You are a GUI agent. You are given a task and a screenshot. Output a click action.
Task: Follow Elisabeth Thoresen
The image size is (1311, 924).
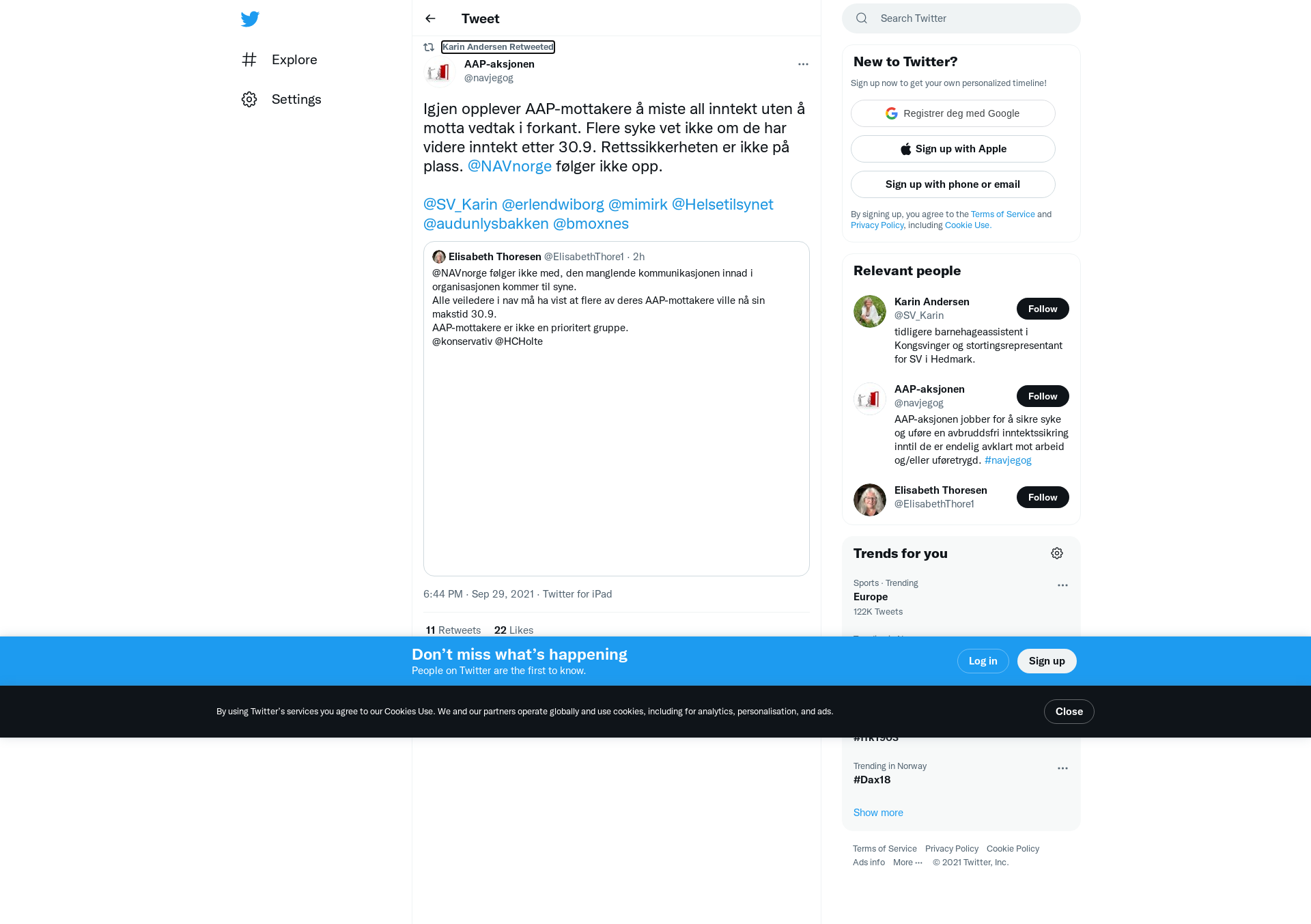pyautogui.click(x=1043, y=497)
